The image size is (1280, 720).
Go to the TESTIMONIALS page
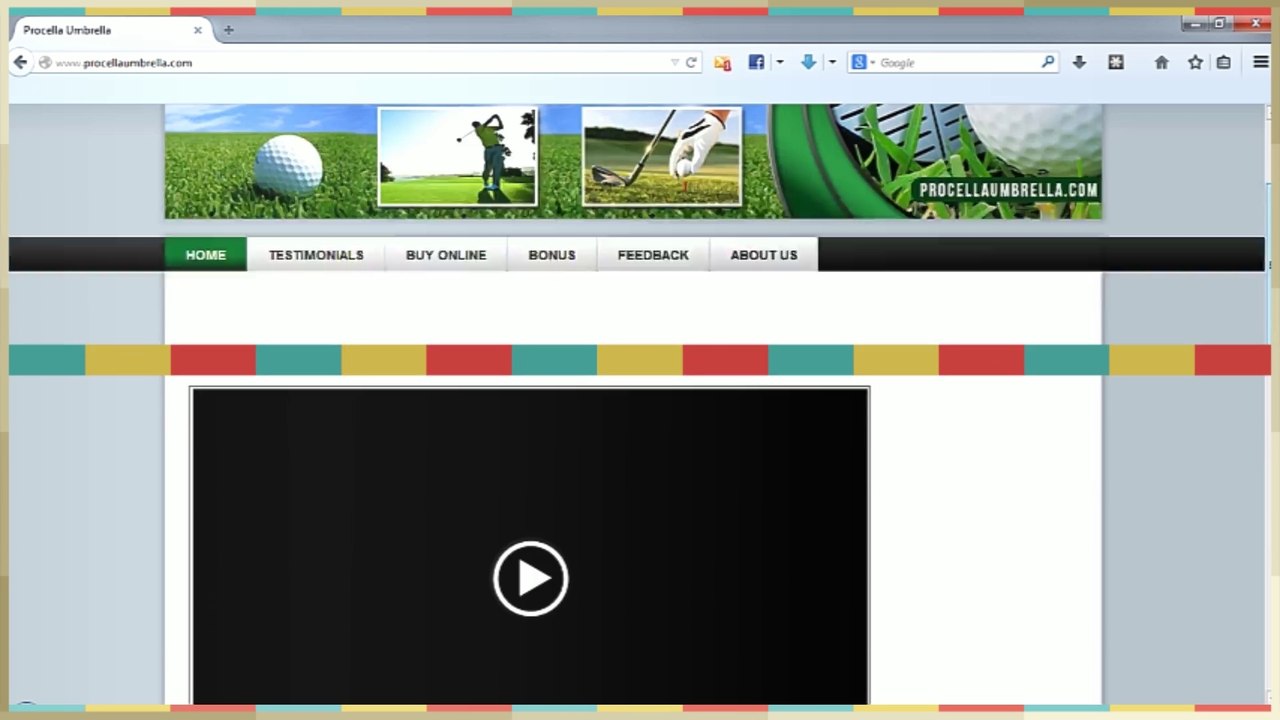[x=316, y=255]
